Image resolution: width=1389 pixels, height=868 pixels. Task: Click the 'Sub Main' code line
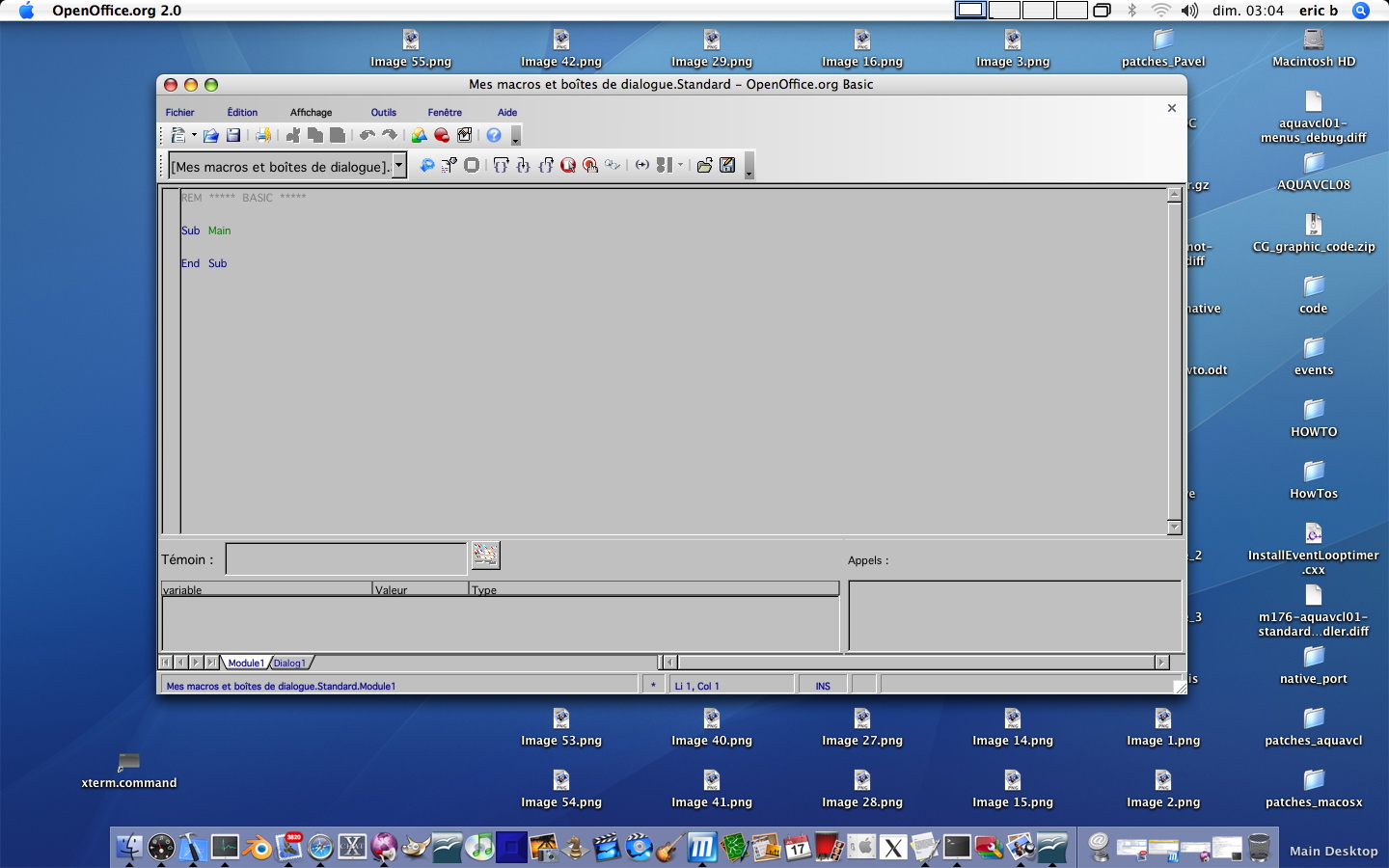tap(206, 231)
